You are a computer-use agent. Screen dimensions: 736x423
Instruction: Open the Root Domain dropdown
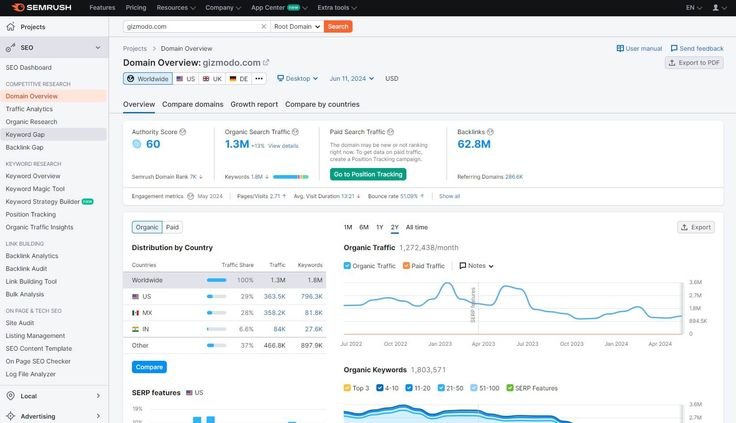297,27
